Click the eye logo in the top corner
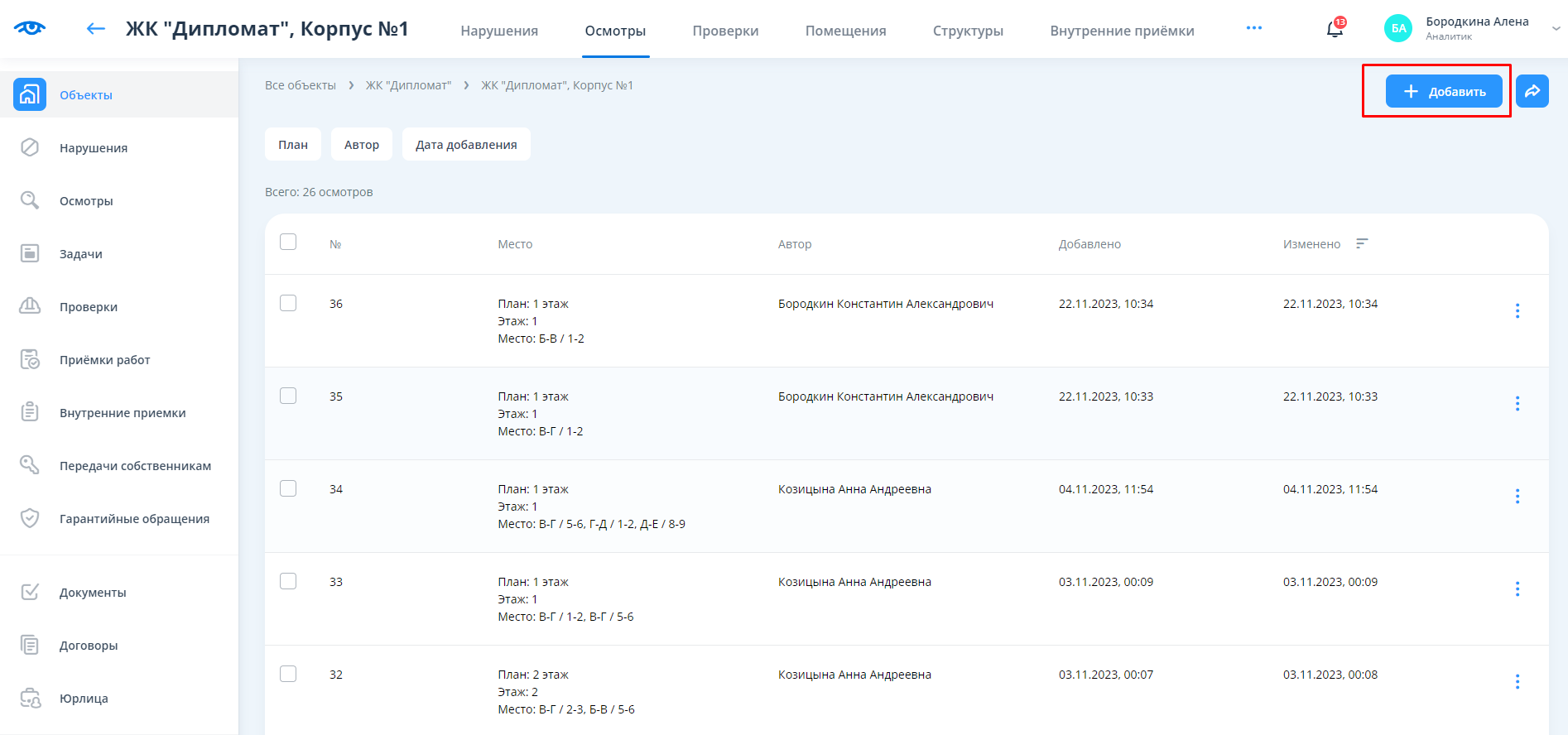The height and width of the screenshot is (735, 1568). point(30,28)
